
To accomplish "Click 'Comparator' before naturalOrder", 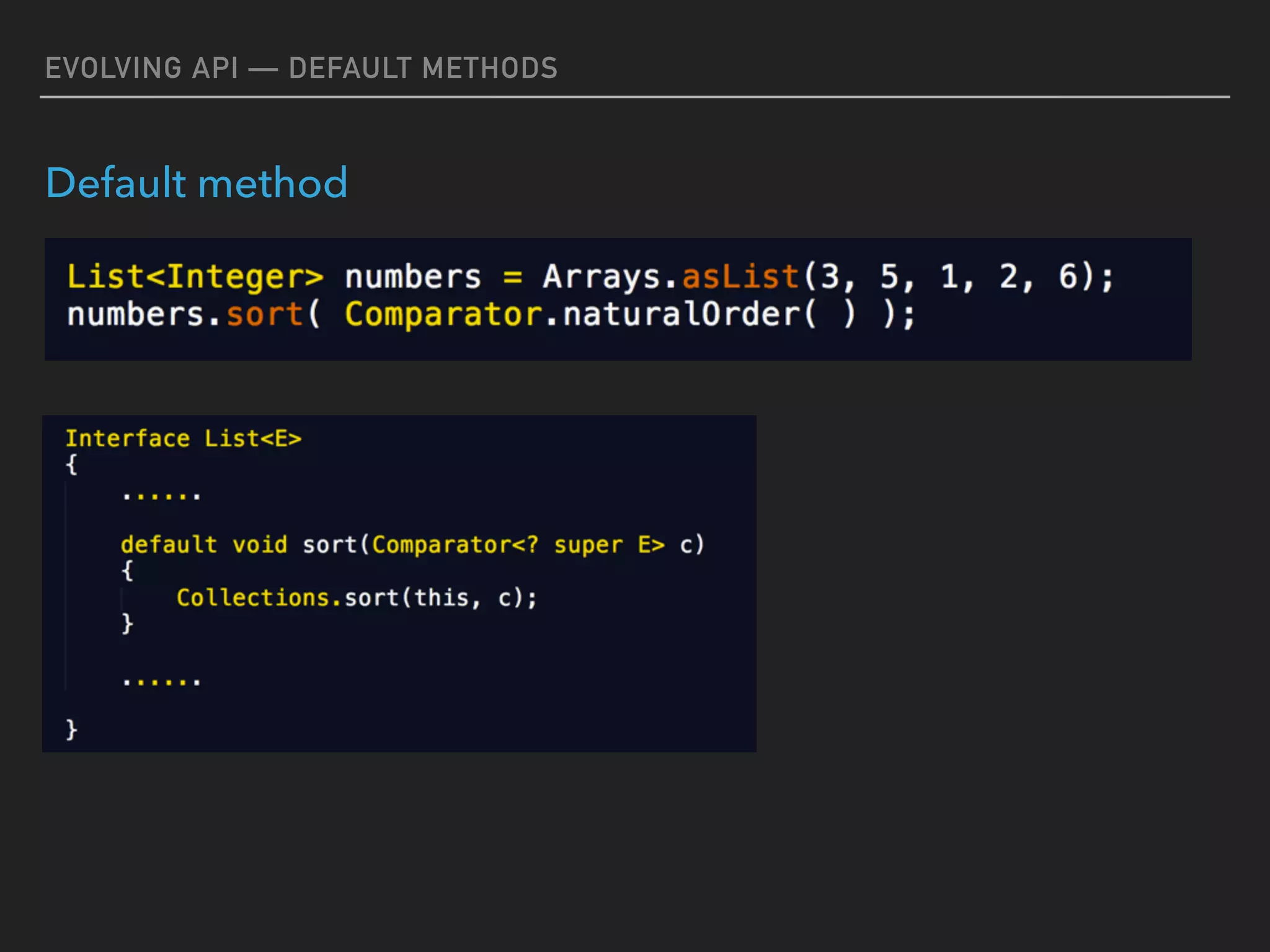I will click(444, 315).
